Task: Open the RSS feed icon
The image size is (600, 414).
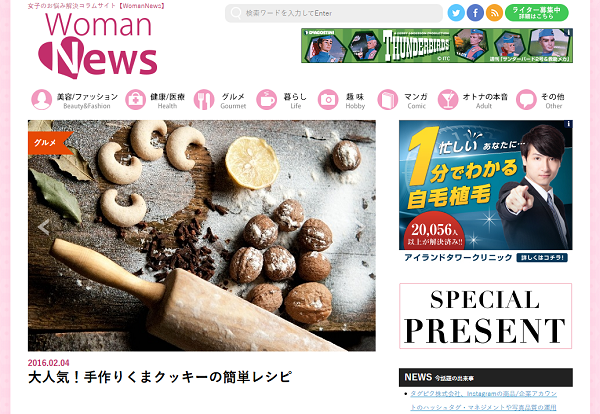Action: pos(494,13)
